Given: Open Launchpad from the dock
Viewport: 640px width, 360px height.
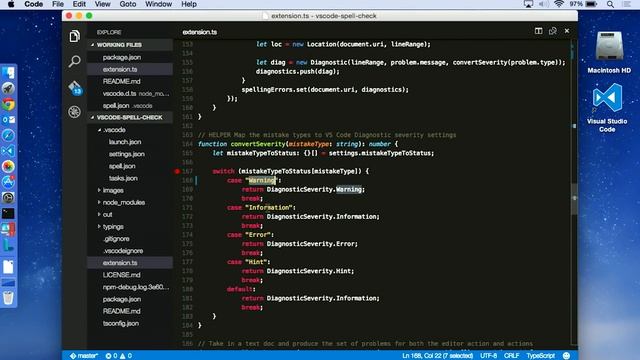Looking at the screenshot, I should click(x=8, y=89).
